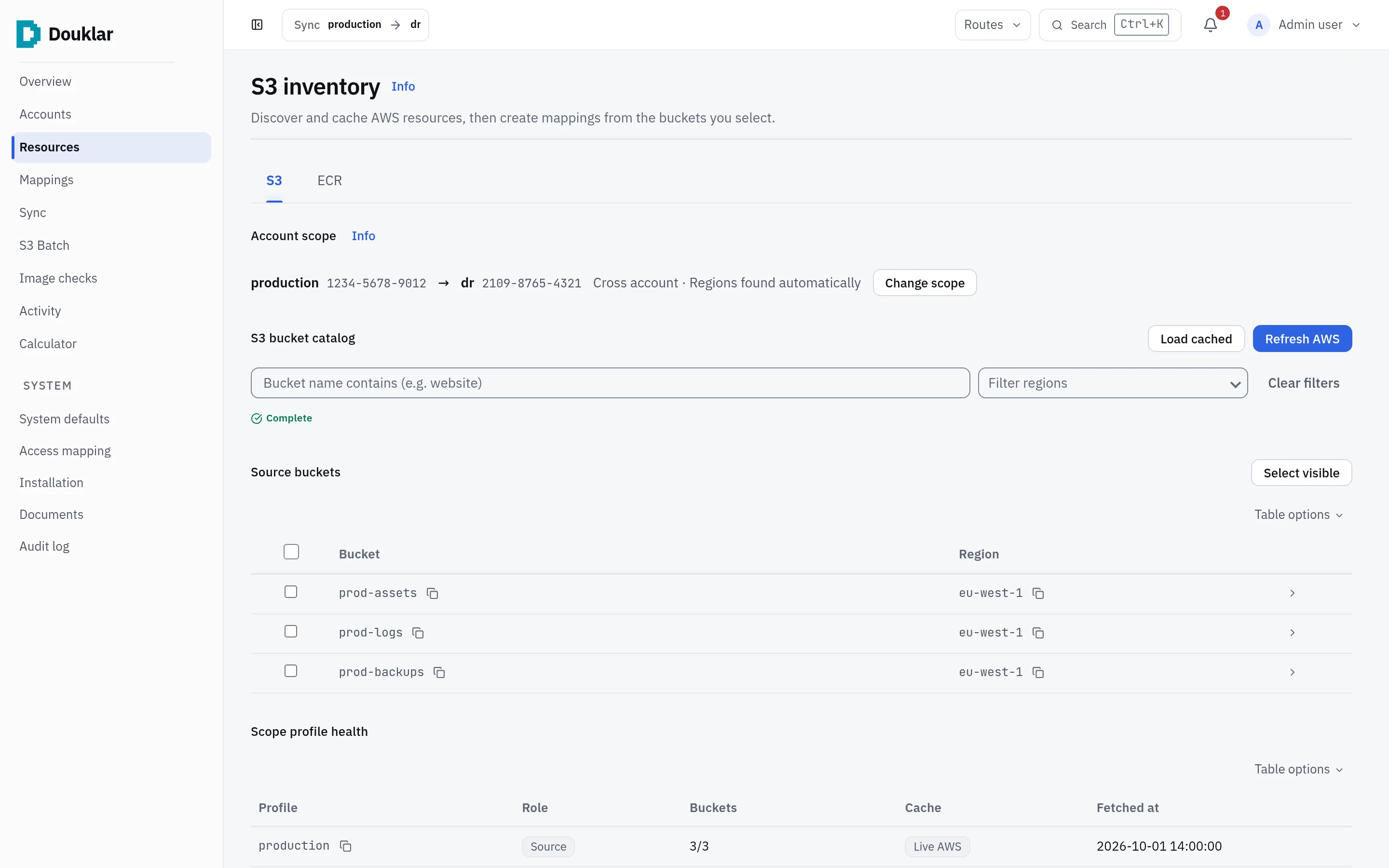Click the Load cached button
The image size is (1389, 868).
[x=1196, y=339]
